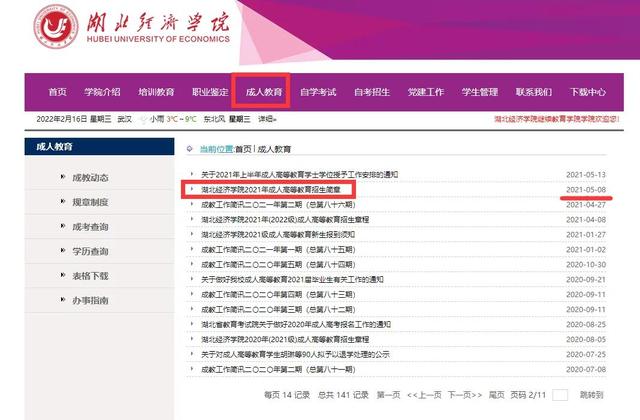This screenshot has height=420, width=640.
Task: Select 联系我们 in navigation
Action: pos(534,92)
